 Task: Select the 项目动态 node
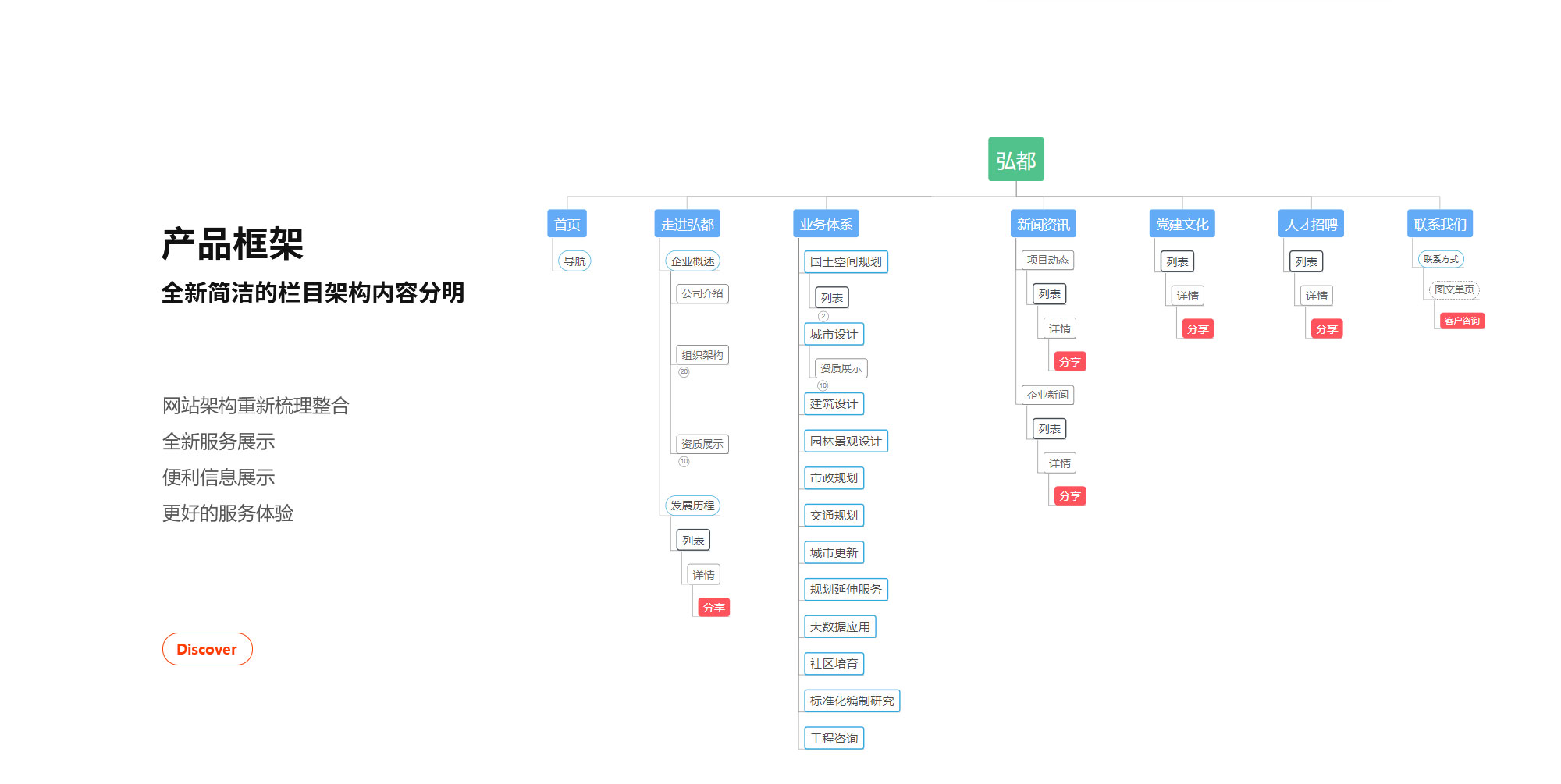tap(1047, 260)
